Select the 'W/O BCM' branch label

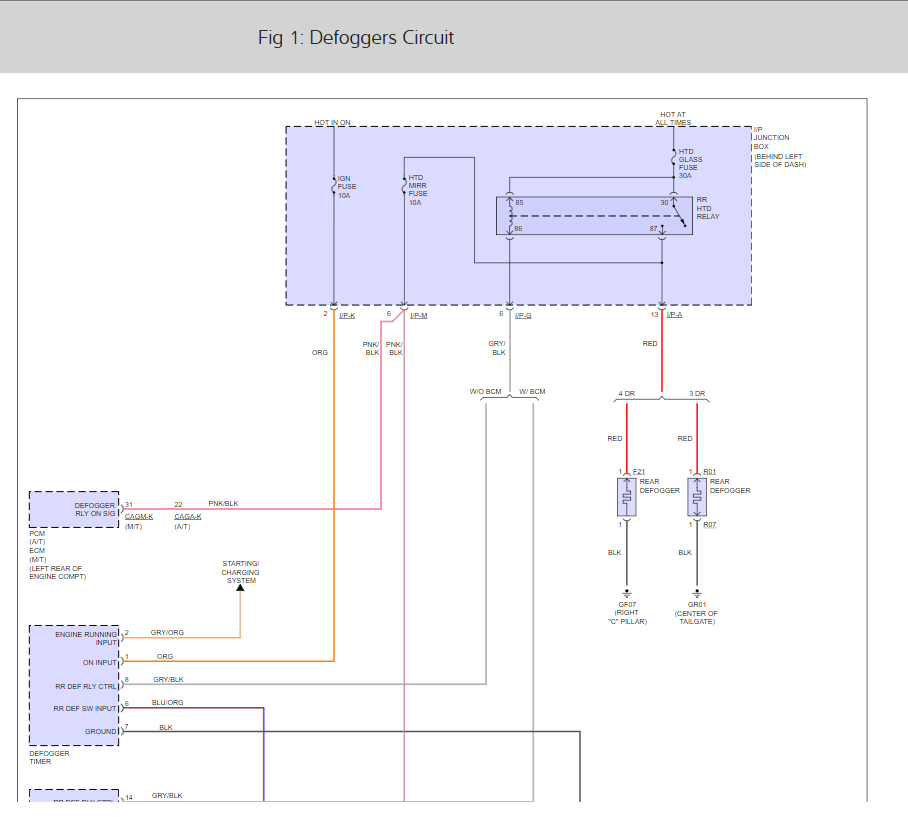[485, 391]
